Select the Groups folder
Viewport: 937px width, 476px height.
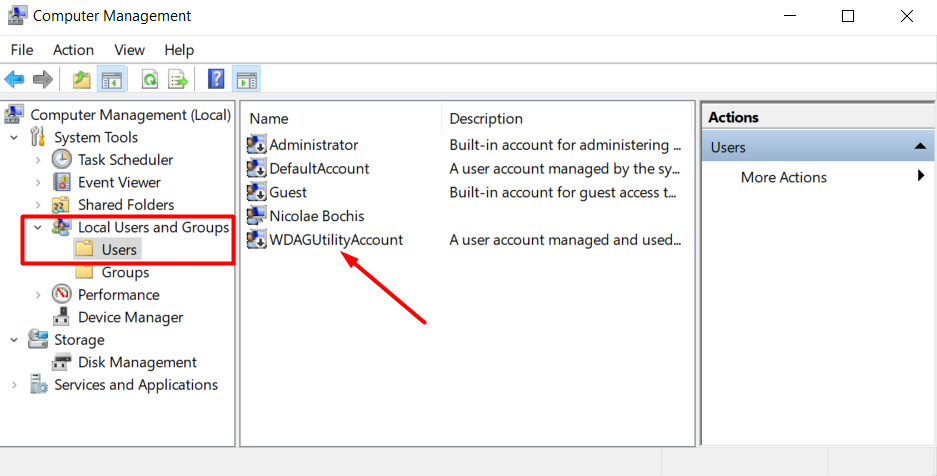124,272
